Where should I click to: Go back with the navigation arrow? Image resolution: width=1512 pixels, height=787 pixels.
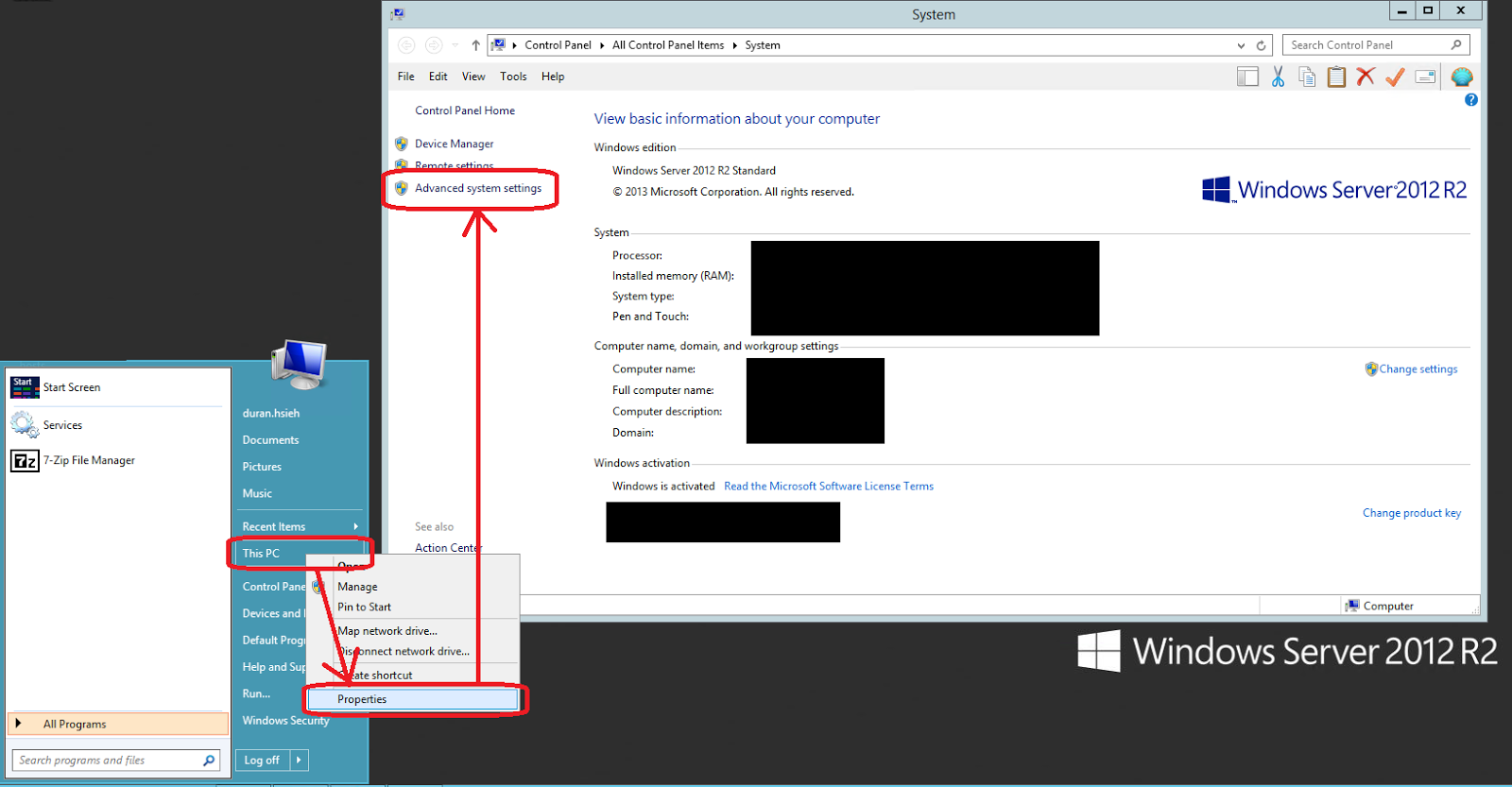(x=406, y=45)
